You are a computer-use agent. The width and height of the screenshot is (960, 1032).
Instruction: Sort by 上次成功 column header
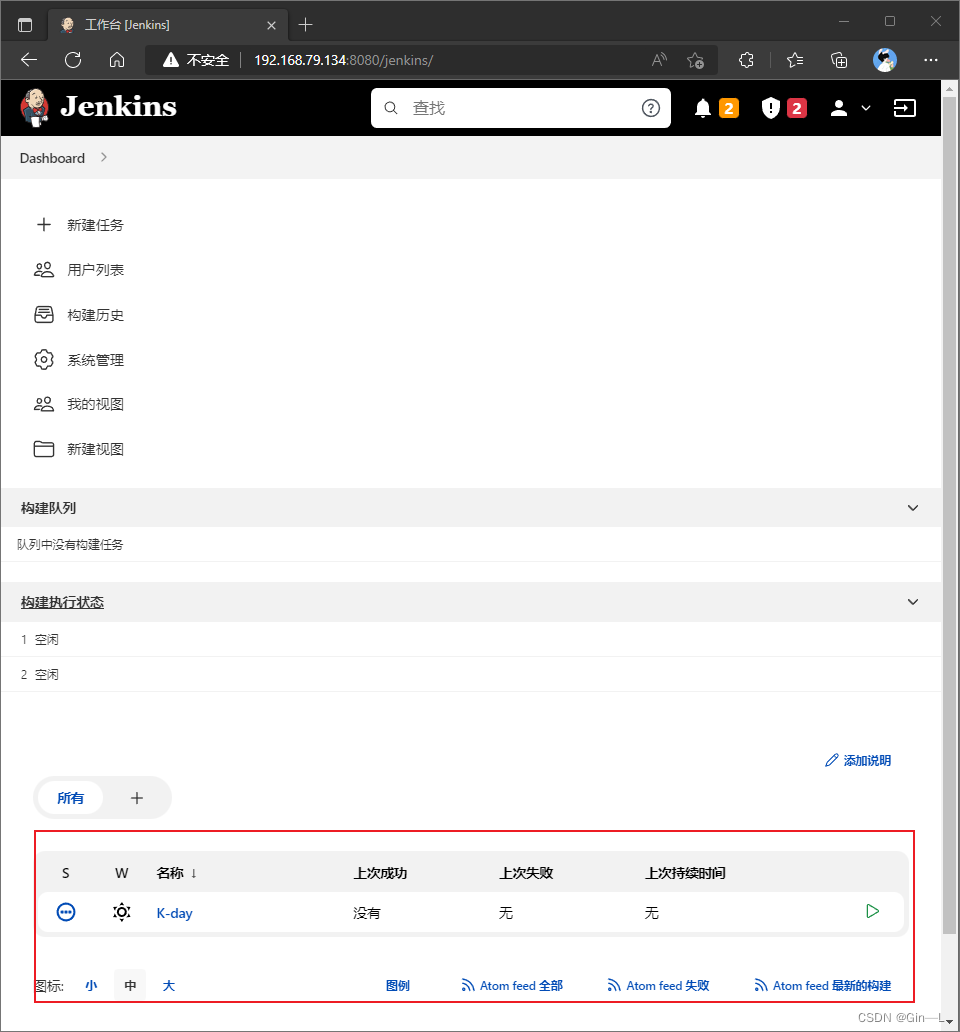coord(380,873)
